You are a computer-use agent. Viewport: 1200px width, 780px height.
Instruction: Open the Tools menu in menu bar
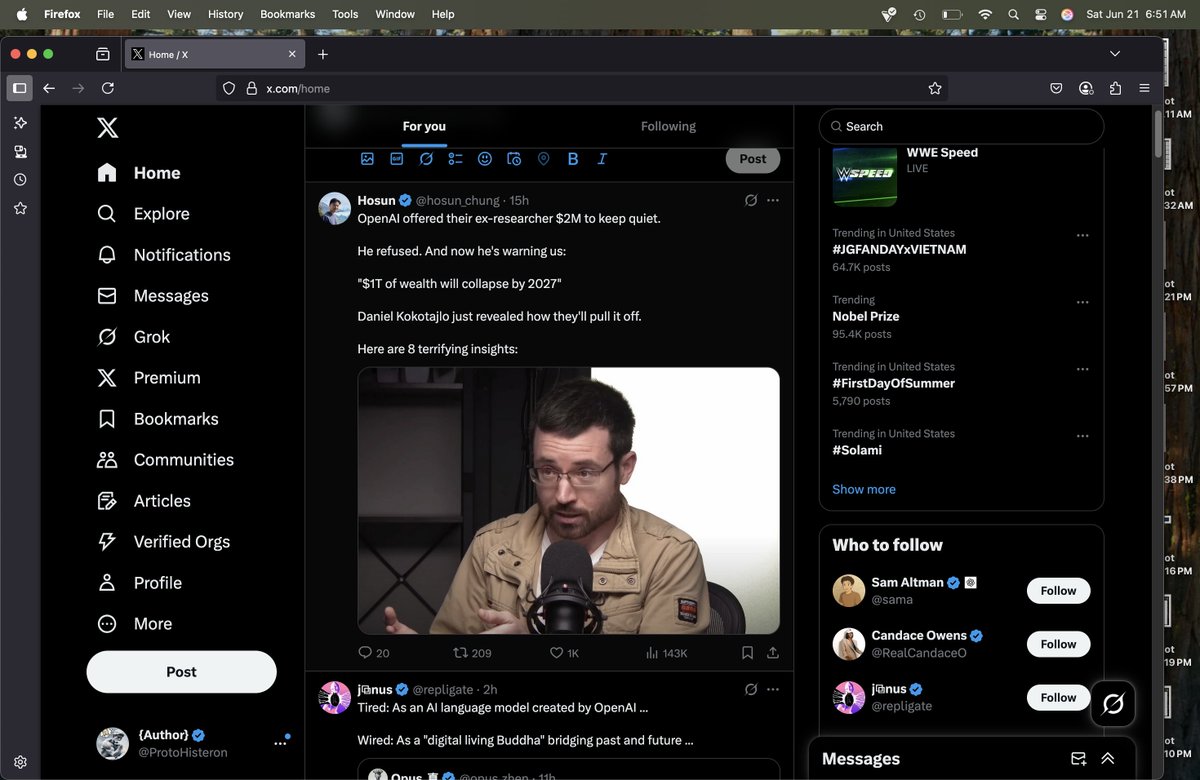point(345,14)
